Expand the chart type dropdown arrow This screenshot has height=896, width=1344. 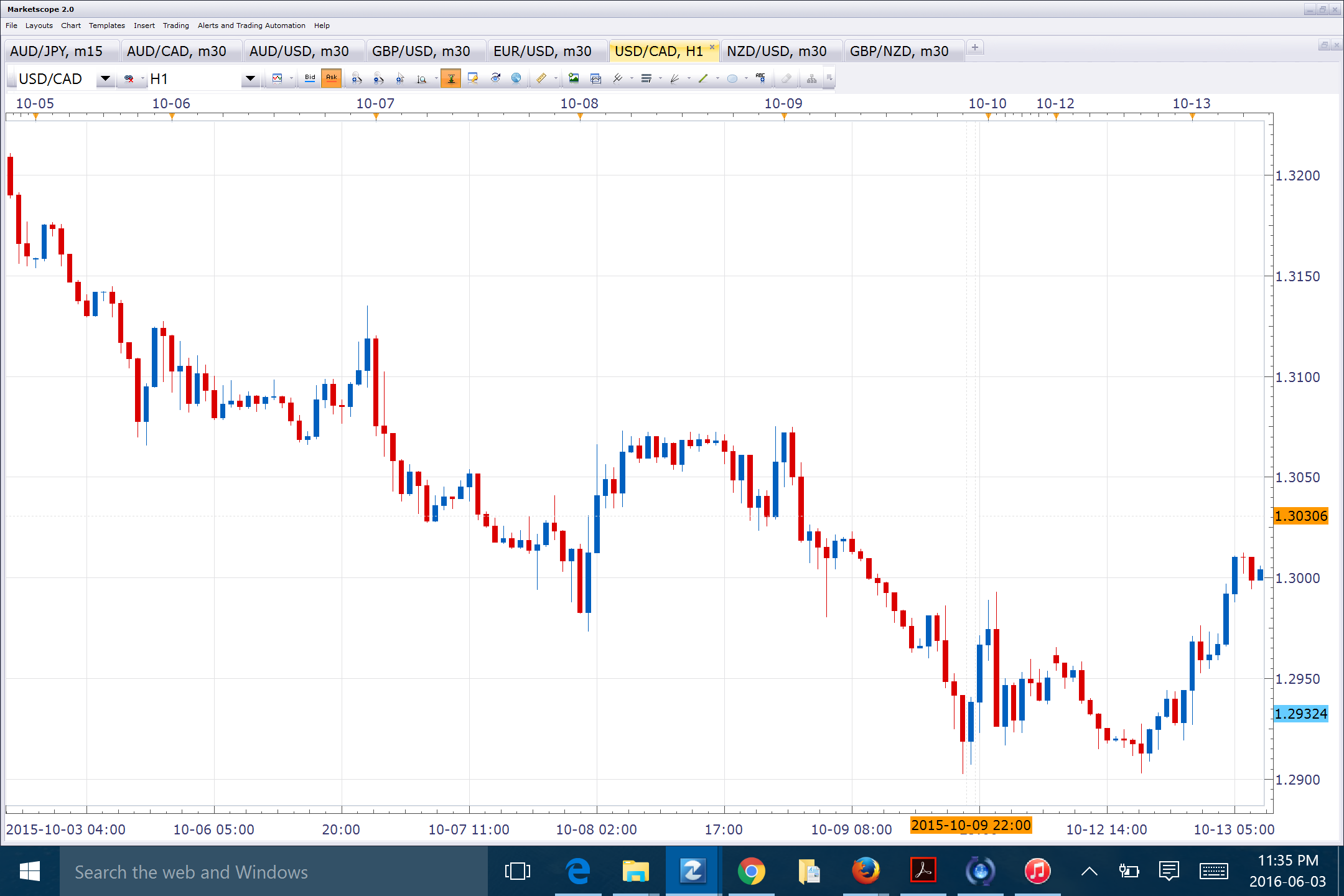(x=291, y=78)
